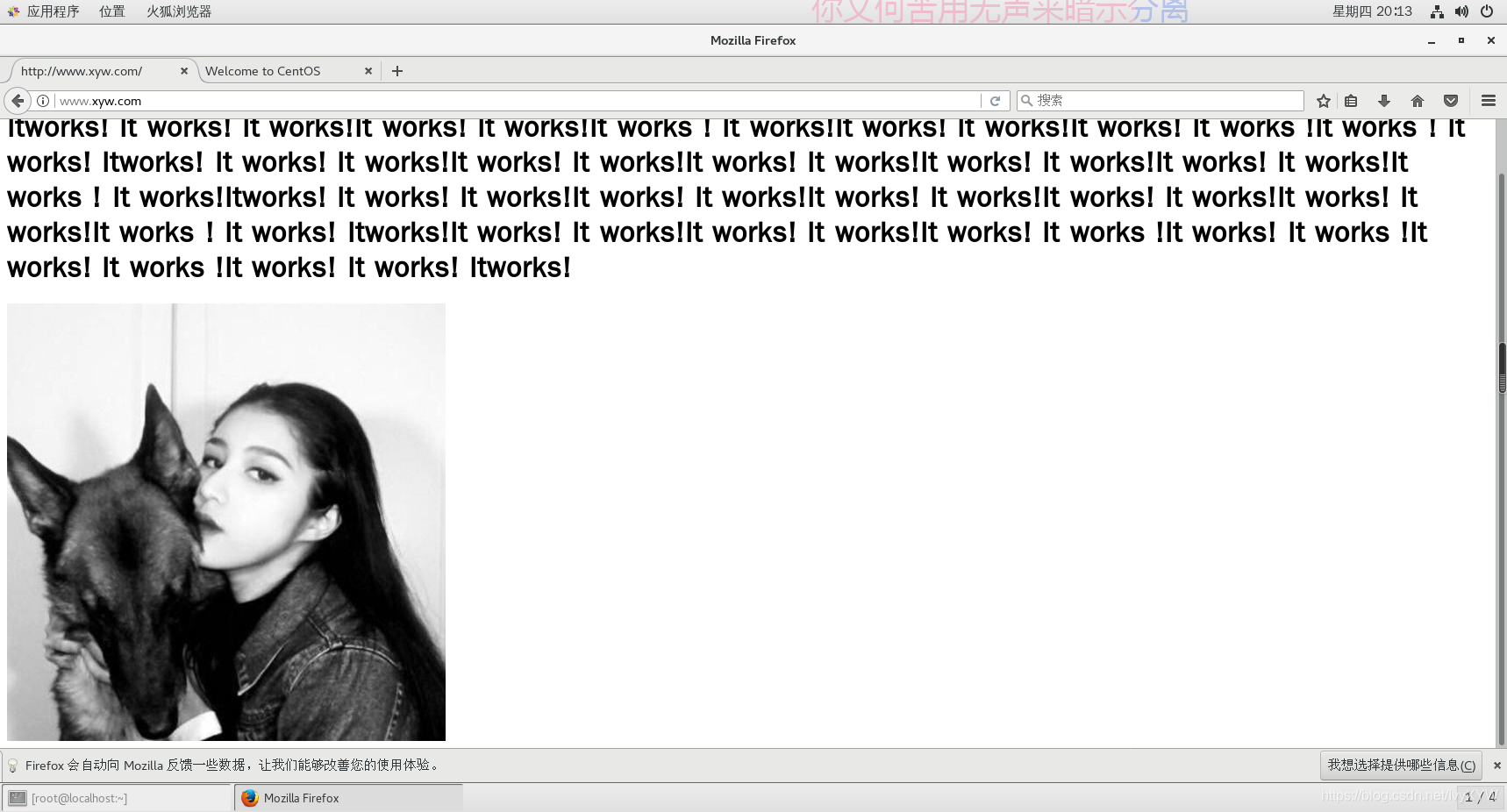Click the workspace switcher 1 / 4
The image size is (1507, 812).
(1480, 797)
